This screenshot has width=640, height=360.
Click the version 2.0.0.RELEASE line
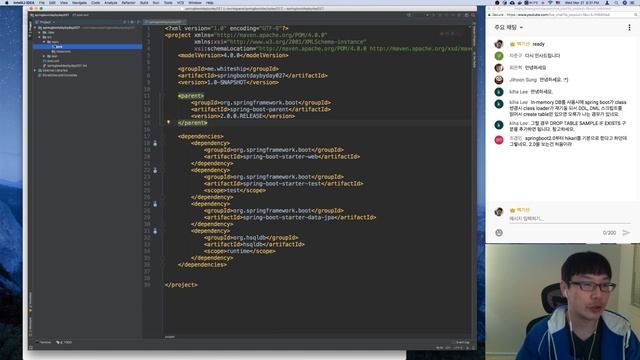243,116
